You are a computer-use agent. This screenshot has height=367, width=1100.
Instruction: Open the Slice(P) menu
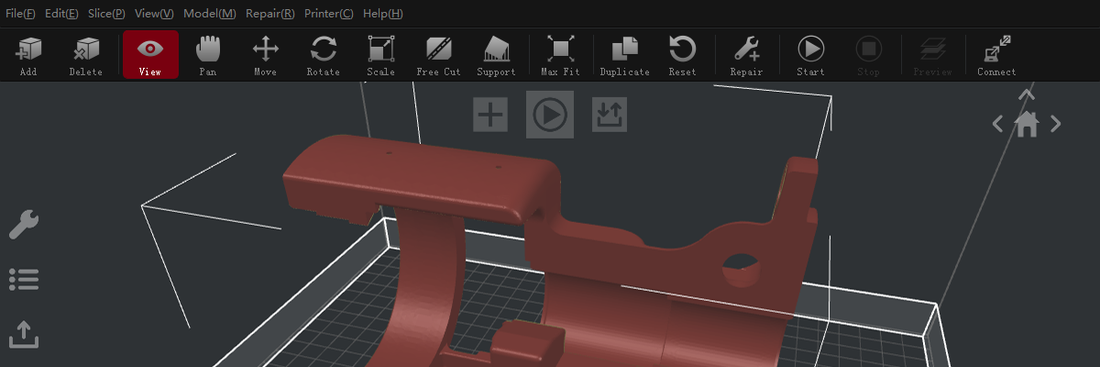coord(107,13)
